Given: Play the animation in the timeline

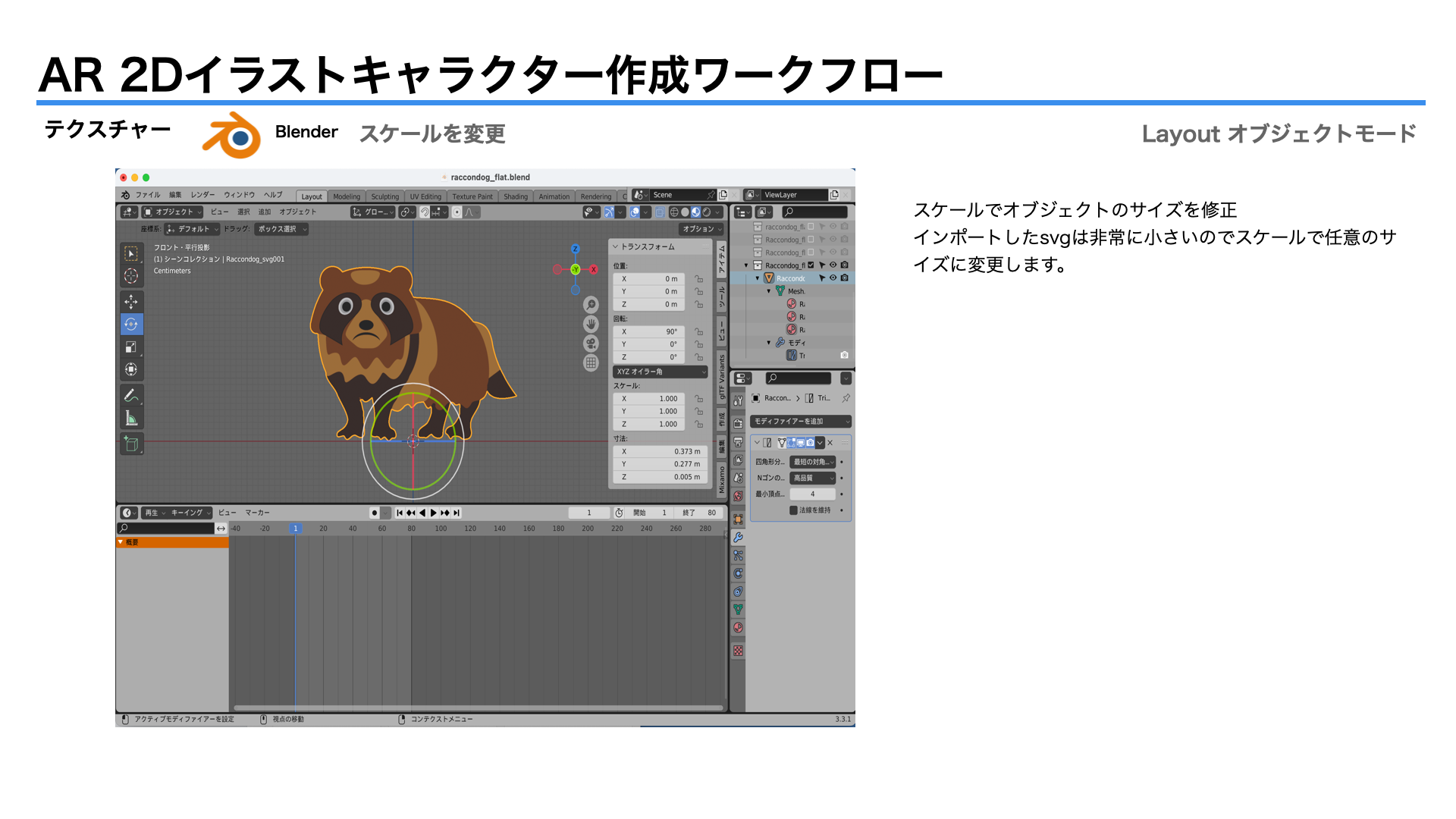Looking at the screenshot, I should coord(434,513).
